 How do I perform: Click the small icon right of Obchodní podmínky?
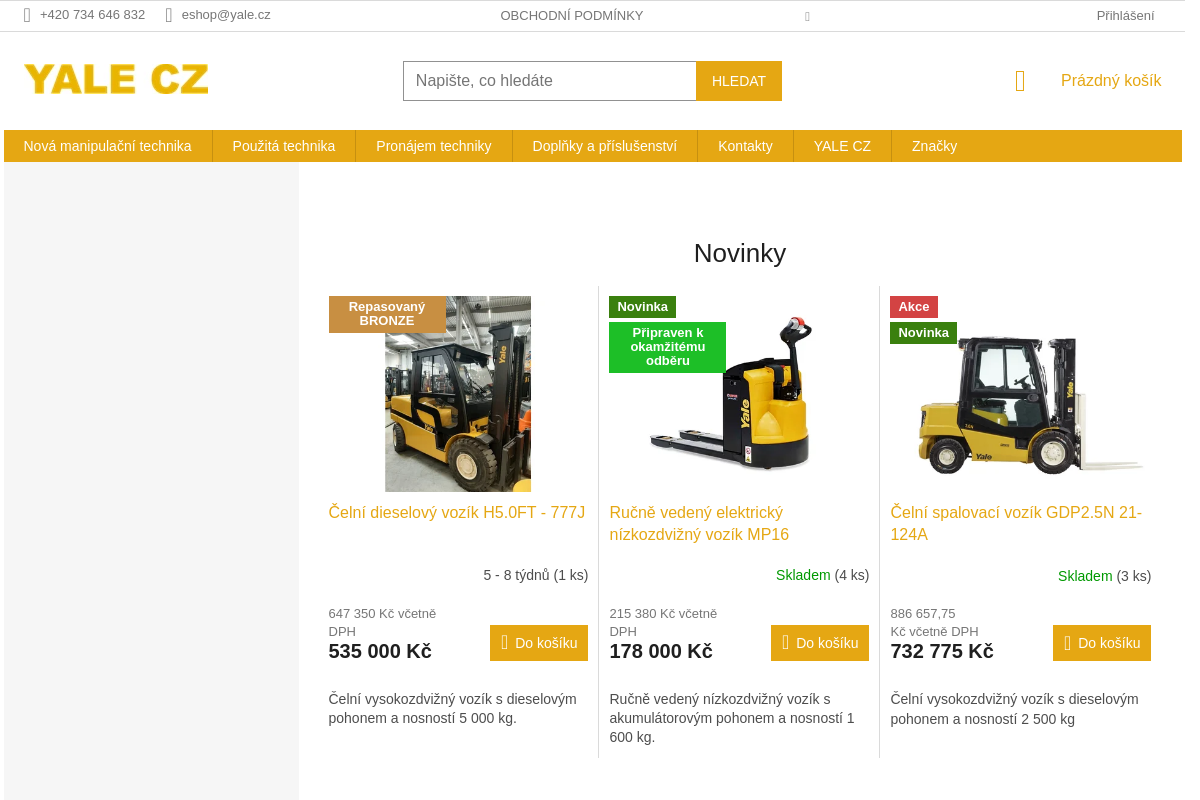[807, 16]
